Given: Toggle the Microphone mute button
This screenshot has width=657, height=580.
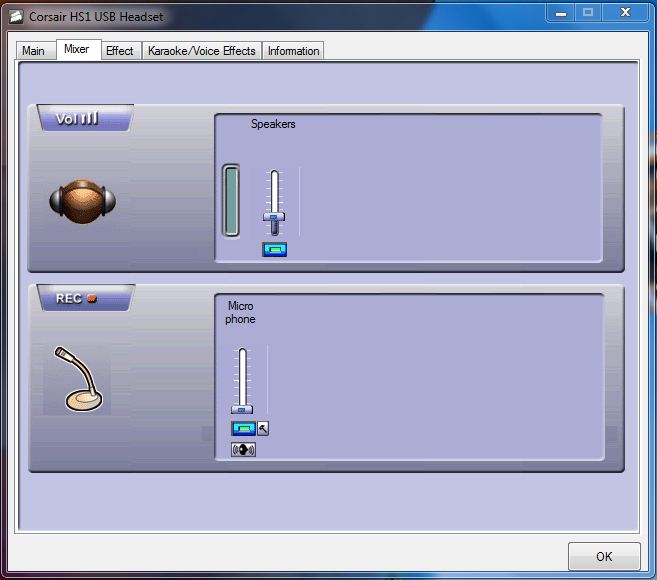Looking at the screenshot, I should tap(243, 428).
